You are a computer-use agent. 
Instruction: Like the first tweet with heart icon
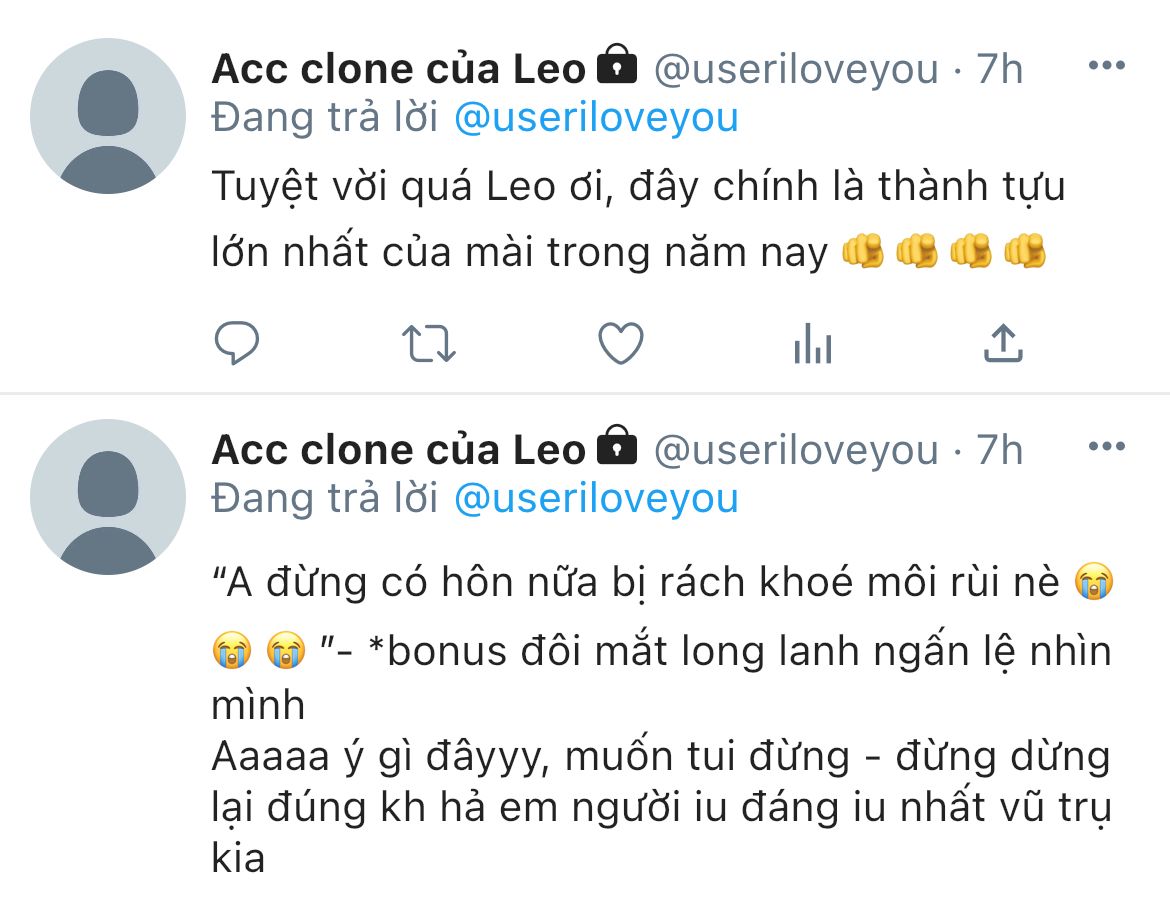(620, 344)
